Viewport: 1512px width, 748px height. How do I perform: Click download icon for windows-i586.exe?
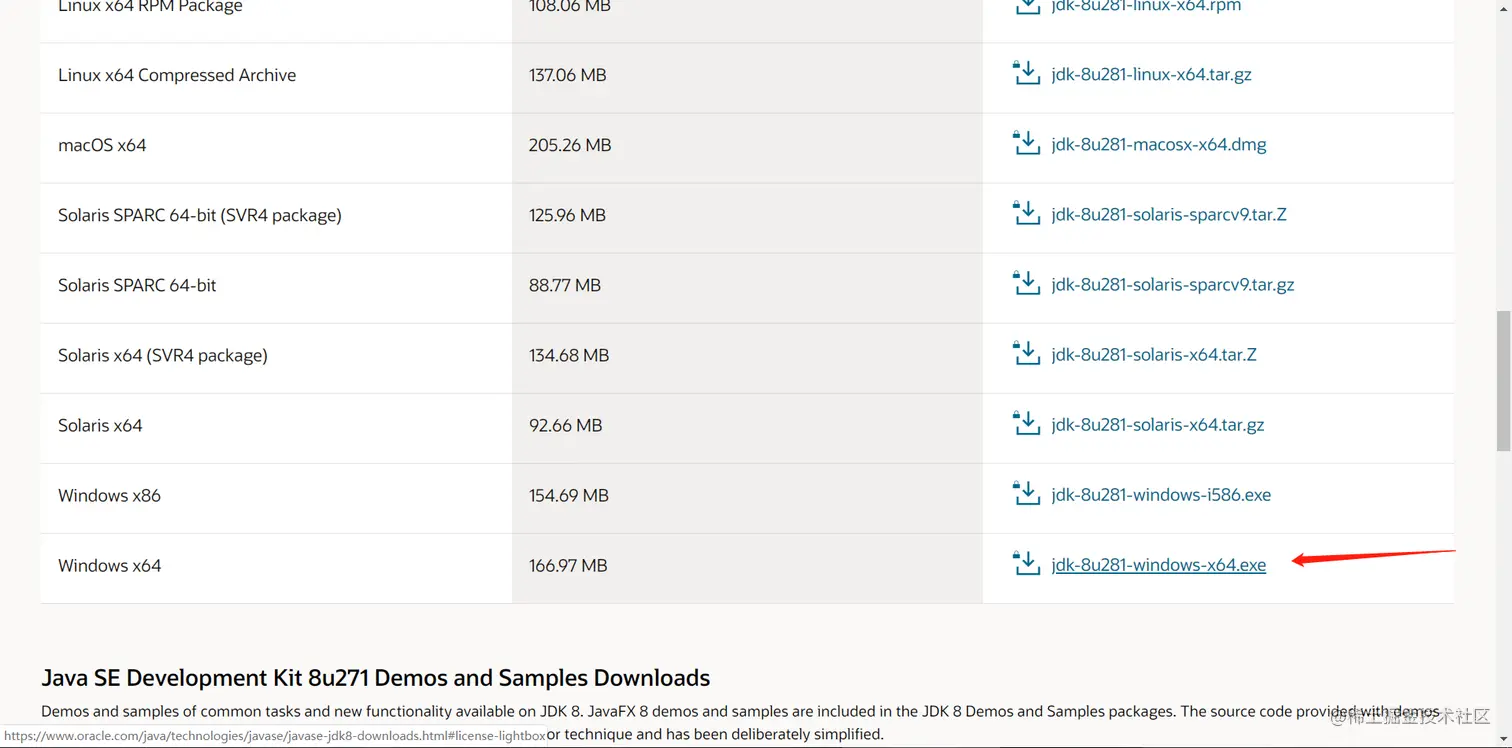(1027, 494)
